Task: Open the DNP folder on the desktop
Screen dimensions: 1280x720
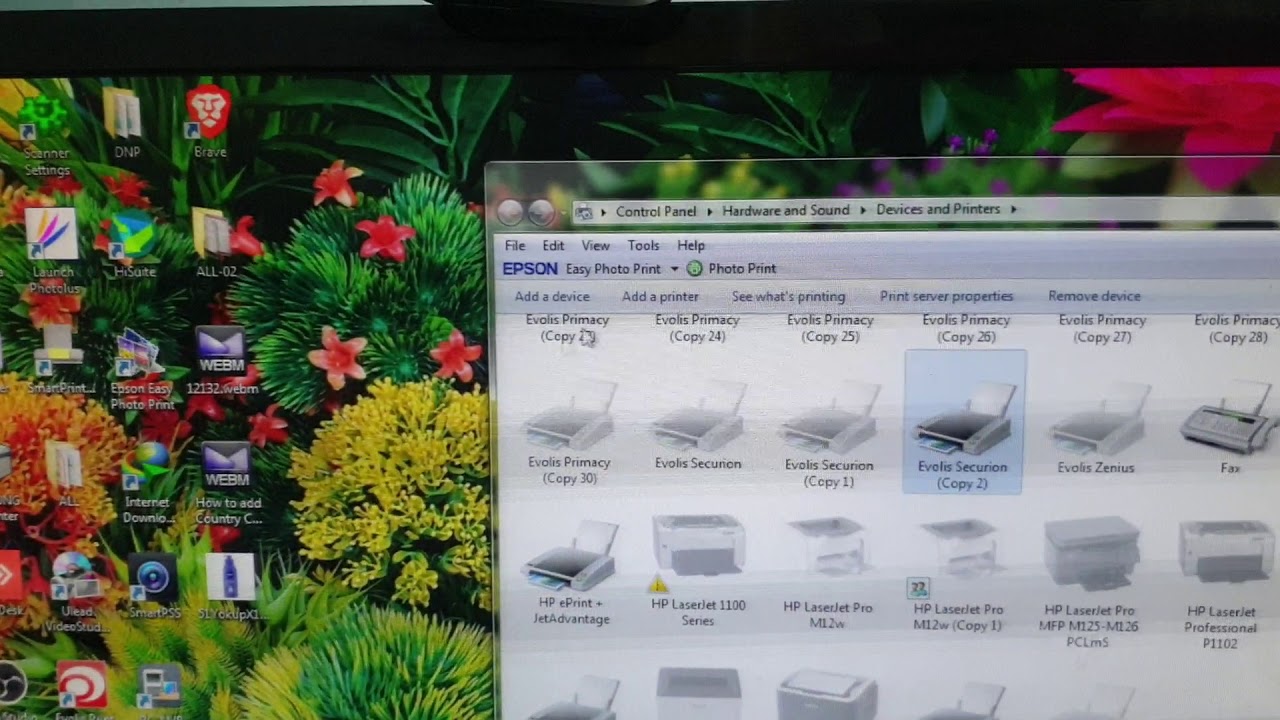Action: coord(126,122)
